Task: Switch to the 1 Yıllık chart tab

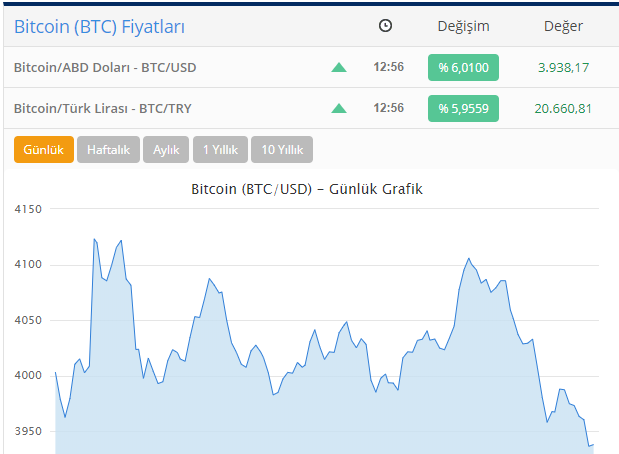Action: (x=220, y=150)
